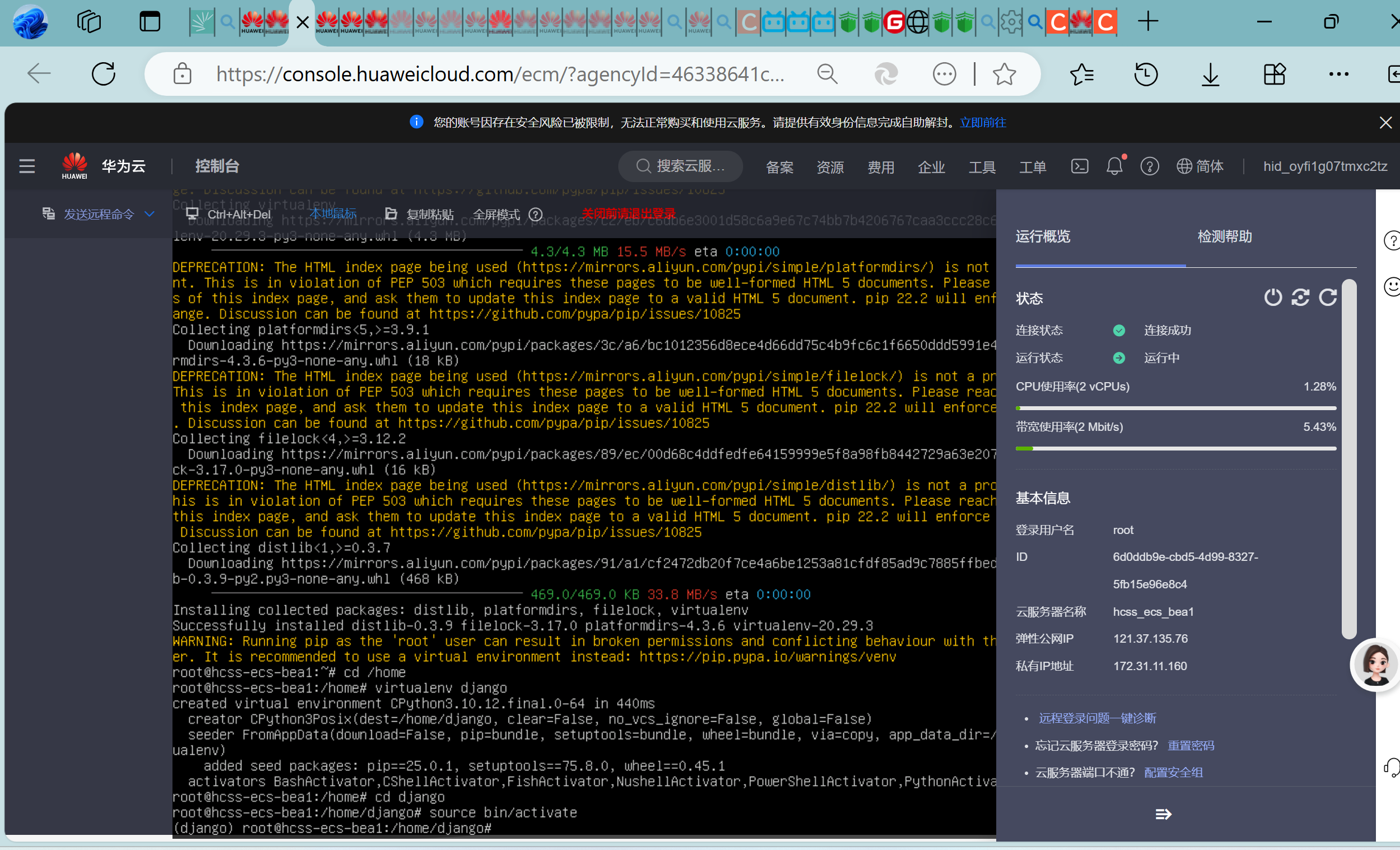This screenshot has height=850, width=1400.
Task: Click the 立即前往 link in banner
Action: (x=982, y=122)
